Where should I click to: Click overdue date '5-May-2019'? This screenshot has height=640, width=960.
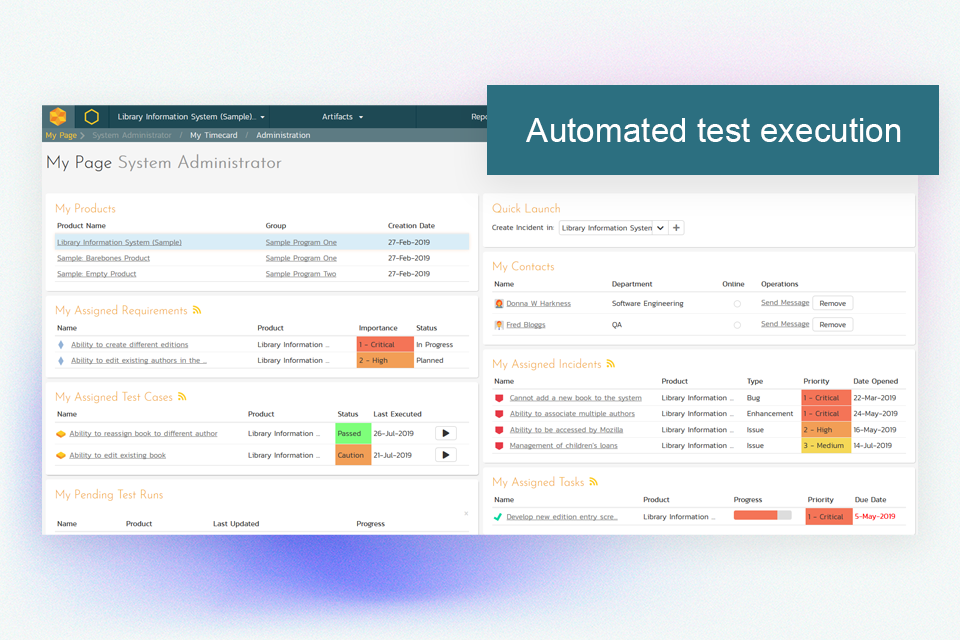[875, 516]
